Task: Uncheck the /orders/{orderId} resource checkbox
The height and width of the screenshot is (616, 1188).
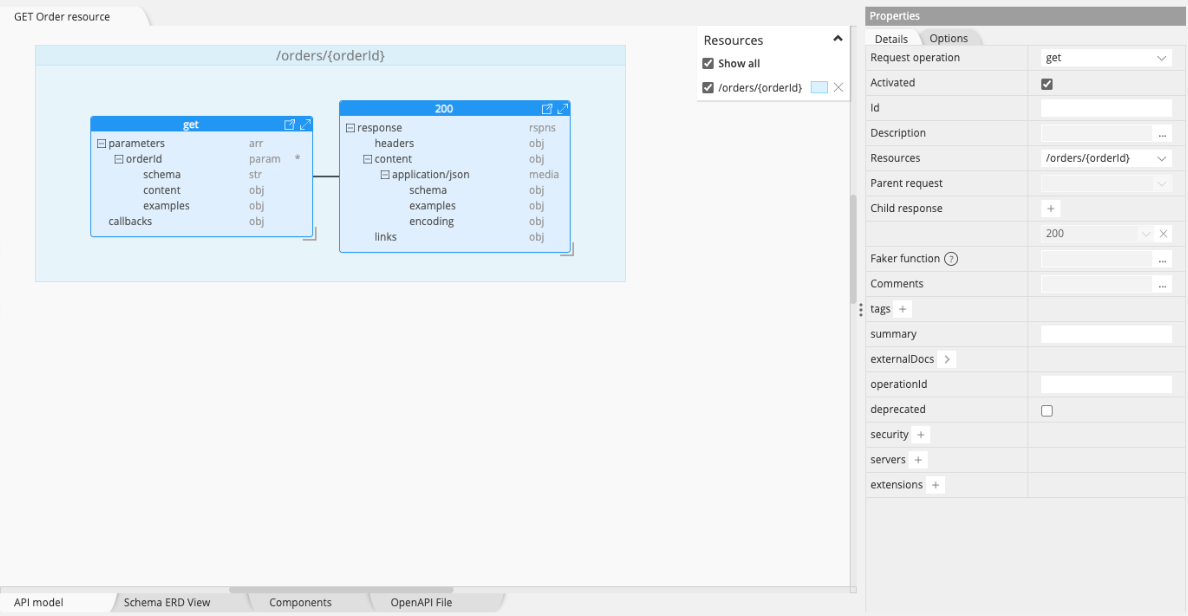Action: pyautogui.click(x=708, y=88)
